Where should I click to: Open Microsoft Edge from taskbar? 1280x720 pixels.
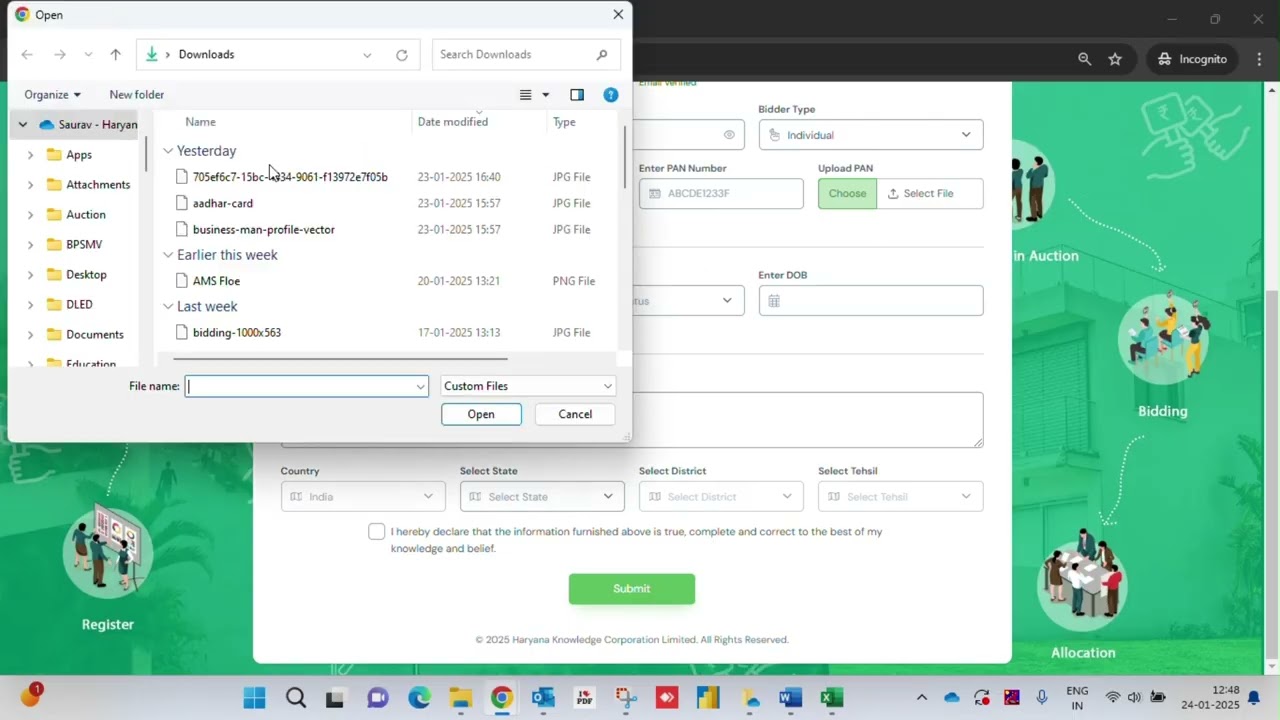click(x=419, y=698)
